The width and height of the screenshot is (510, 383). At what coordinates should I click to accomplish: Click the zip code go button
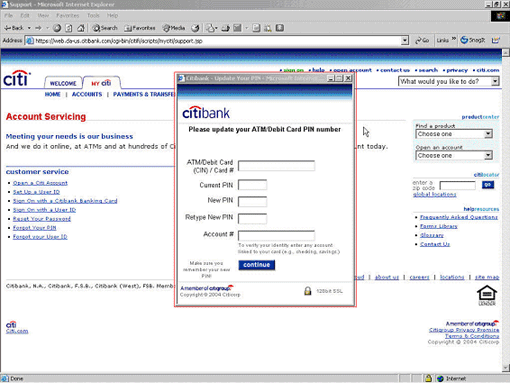click(x=488, y=185)
